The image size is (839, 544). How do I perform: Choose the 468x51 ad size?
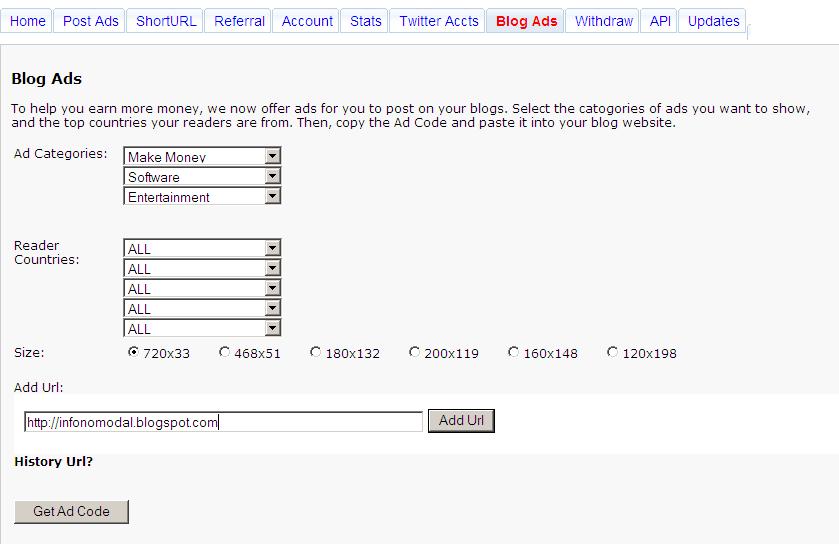click(224, 352)
